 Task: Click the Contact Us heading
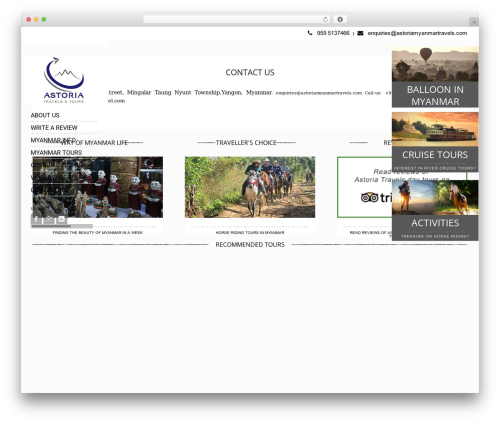point(250,72)
